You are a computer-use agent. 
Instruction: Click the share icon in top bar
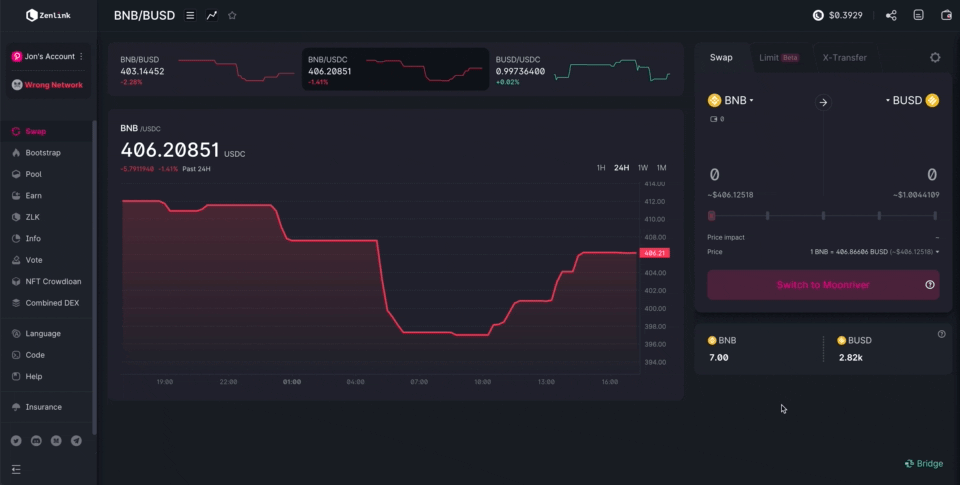point(891,15)
